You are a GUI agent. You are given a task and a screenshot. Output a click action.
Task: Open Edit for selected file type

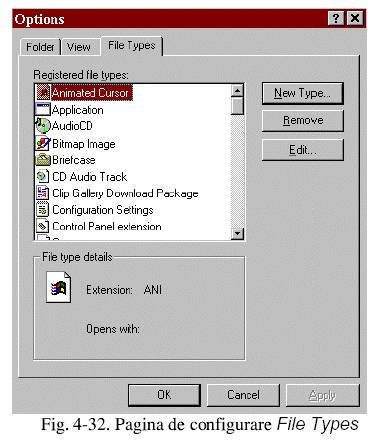click(x=303, y=150)
